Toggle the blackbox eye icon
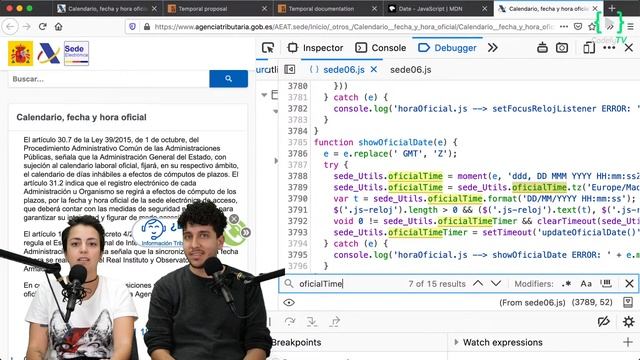640x360 pixels. tap(289, 302)
